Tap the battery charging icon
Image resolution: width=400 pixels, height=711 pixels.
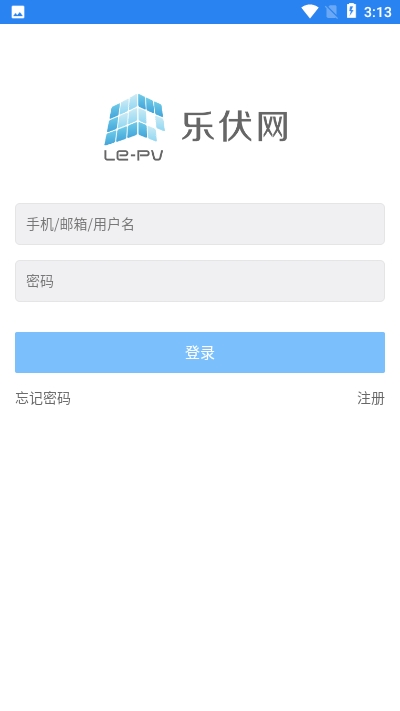(351, 11)
